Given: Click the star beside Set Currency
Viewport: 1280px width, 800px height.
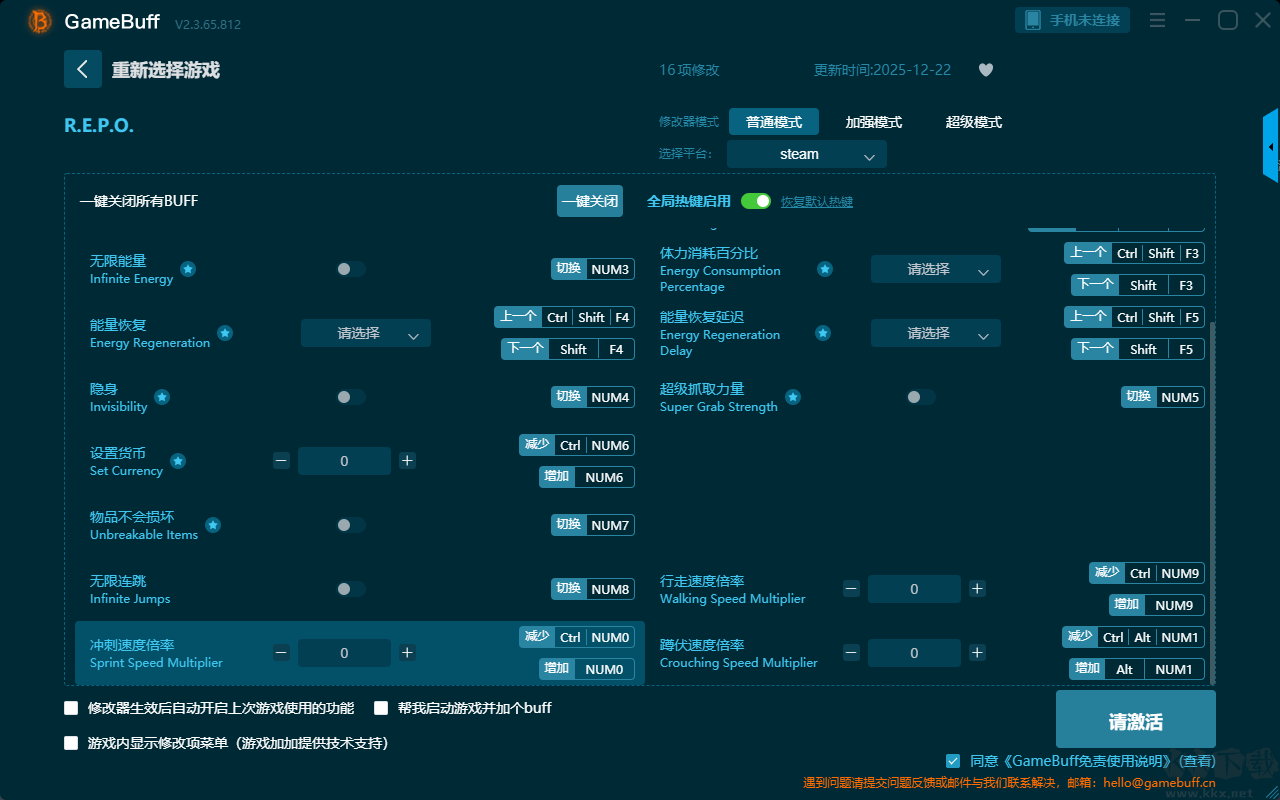Looking at the screenshot, I should (178, 461).
